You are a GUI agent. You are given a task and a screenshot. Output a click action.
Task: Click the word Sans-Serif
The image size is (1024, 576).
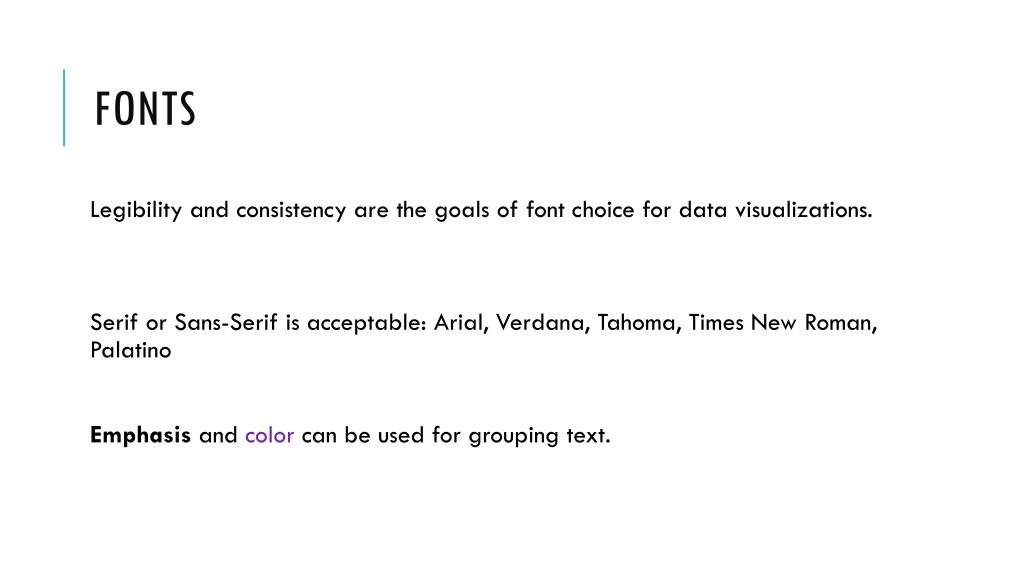point(226,323)
